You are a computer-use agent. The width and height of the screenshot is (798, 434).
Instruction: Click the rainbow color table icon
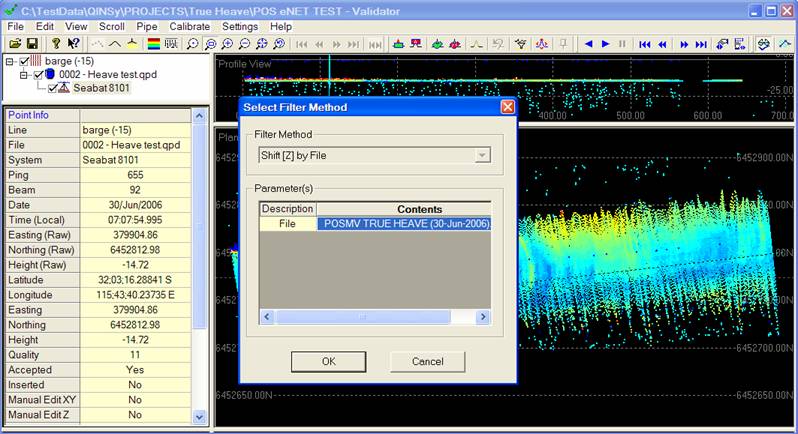pos(152,44)
